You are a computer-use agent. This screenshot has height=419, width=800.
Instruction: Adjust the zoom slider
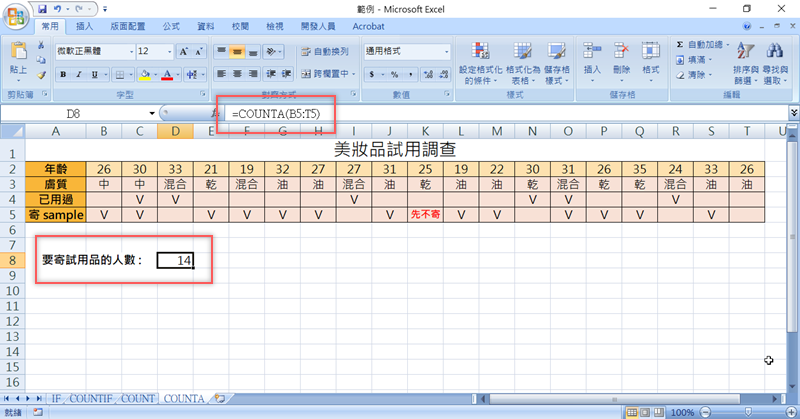748,412
